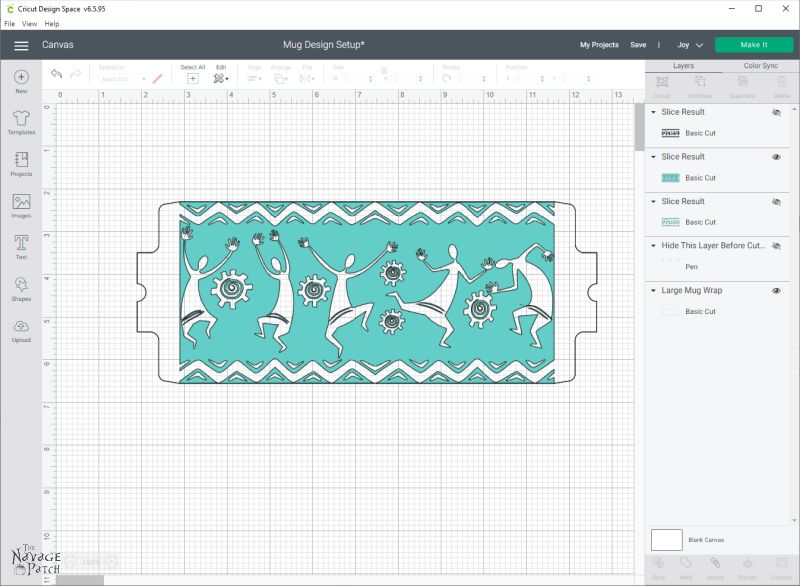800x586 pixels.
Task: Open the hamburger main menu
Action: [x=21, y=45]
